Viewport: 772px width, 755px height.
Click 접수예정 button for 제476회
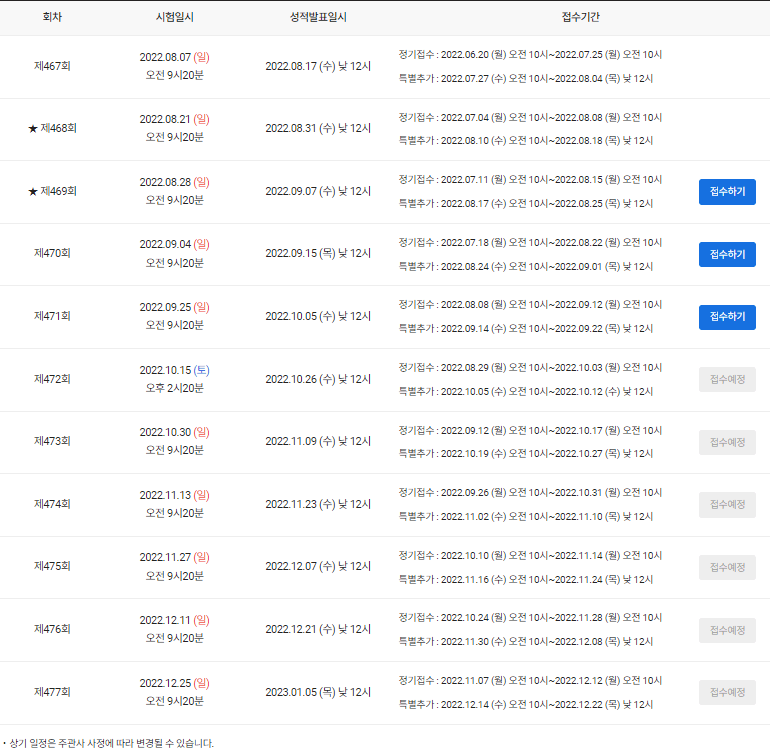[x=727, y=630]
